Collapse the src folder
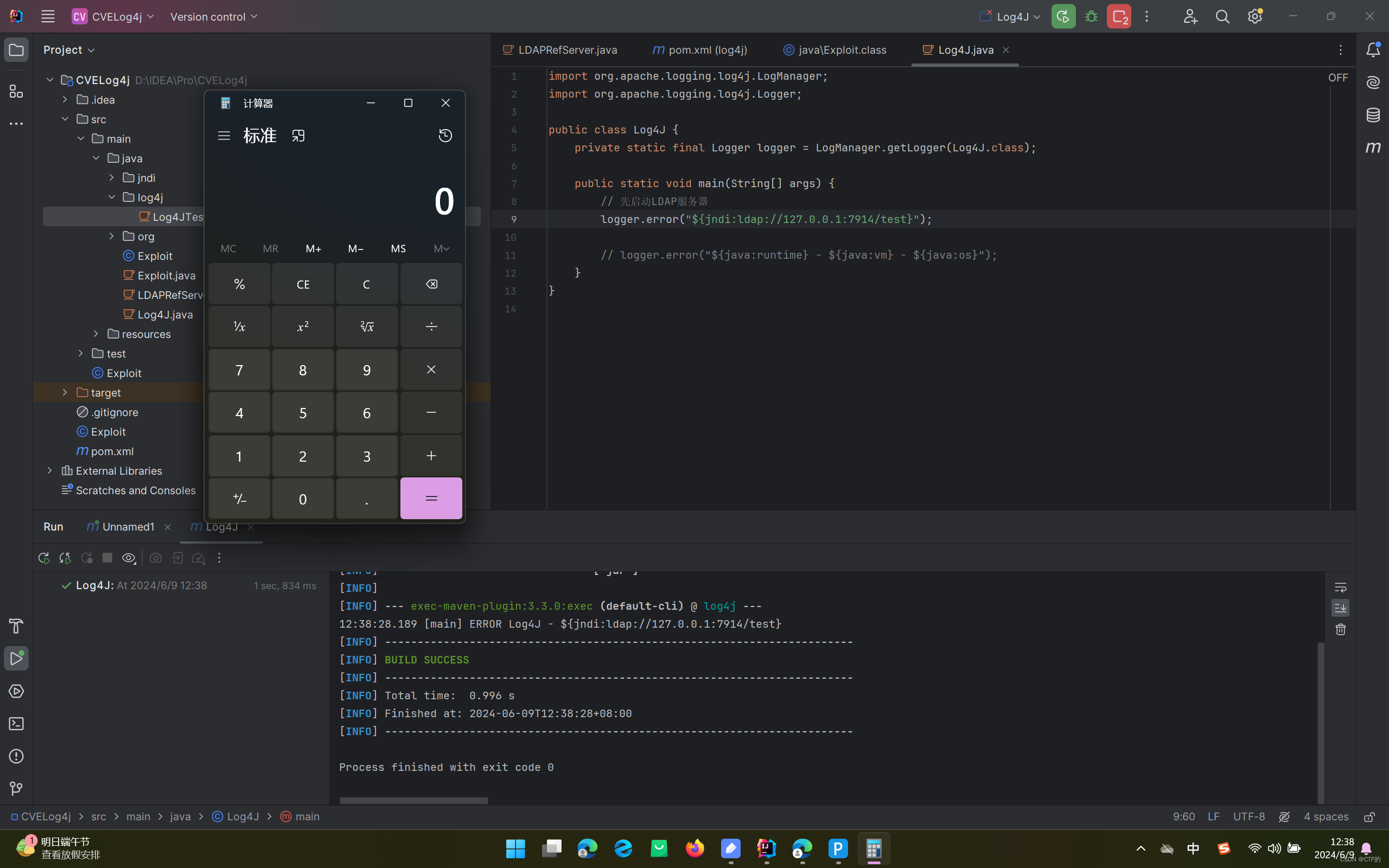The width and height of the screenshot is (1389, 868). (x=65, y=119)
